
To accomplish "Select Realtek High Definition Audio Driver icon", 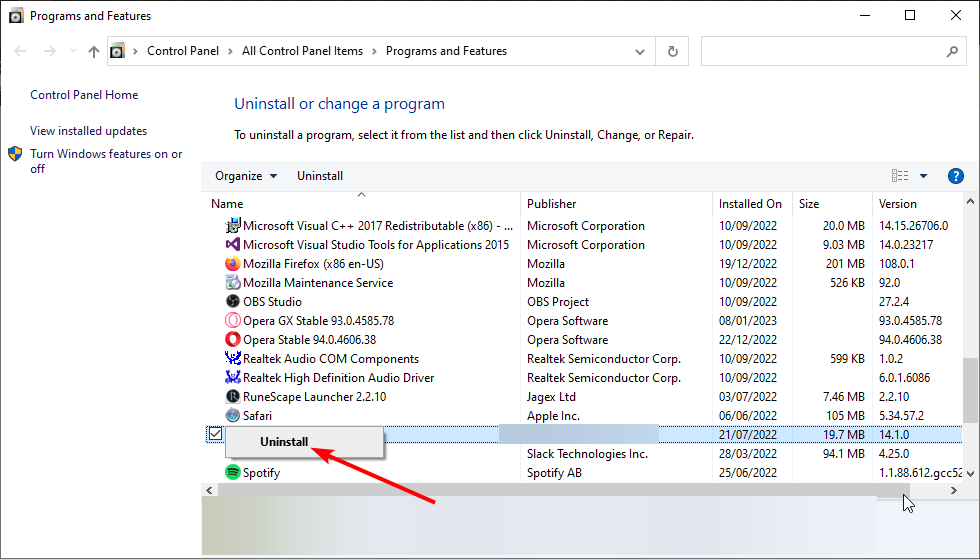I will coord(232,378).
